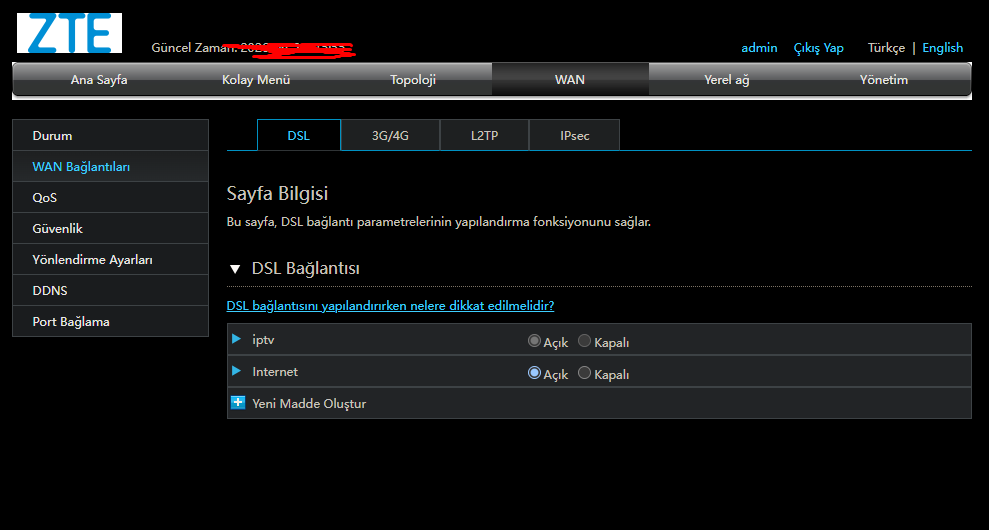
Task: Switch to the 3G/4G tab
Action: 390,135
